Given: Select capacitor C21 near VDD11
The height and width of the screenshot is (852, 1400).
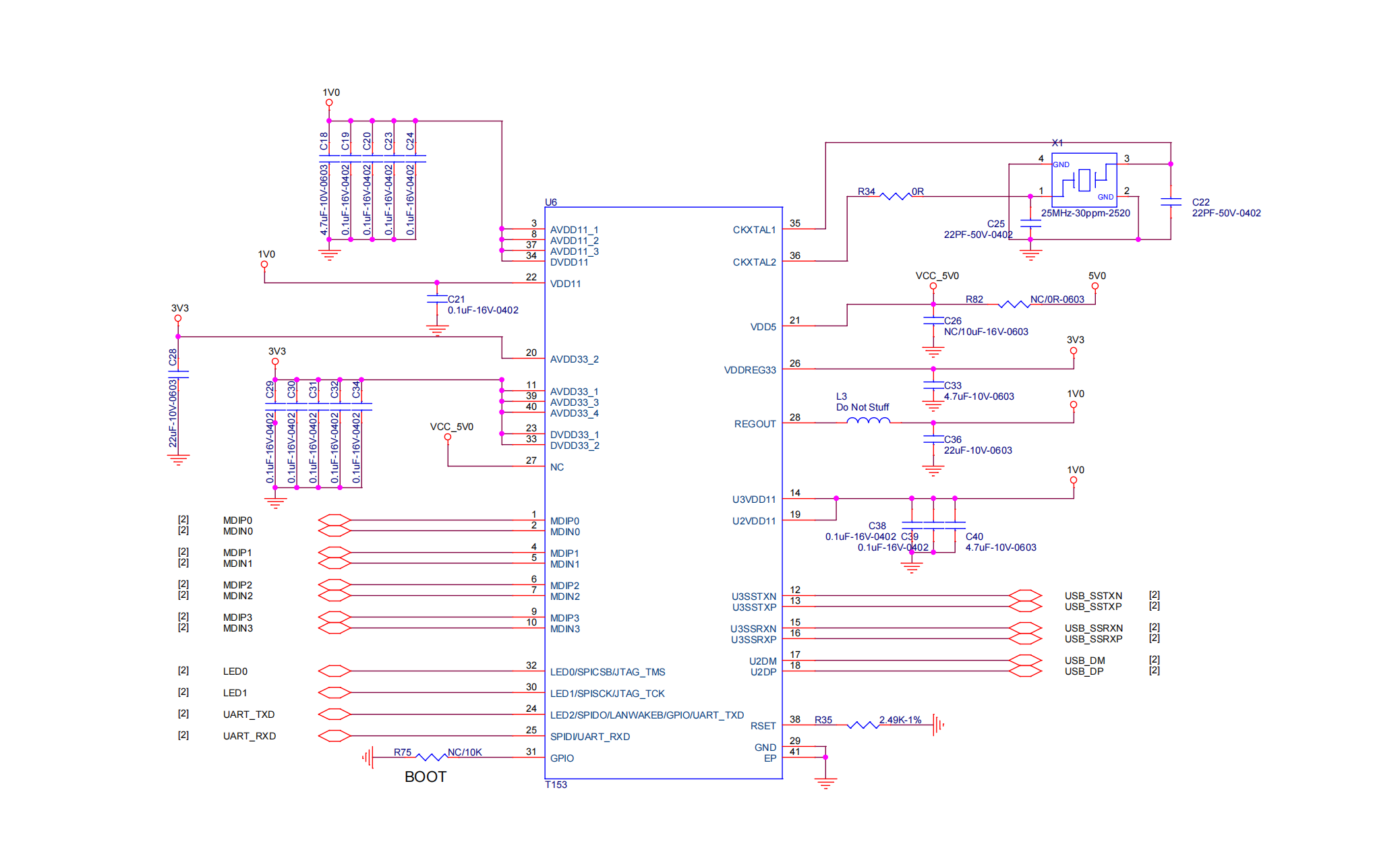Looking at the screenshot, I should [437, 299].
